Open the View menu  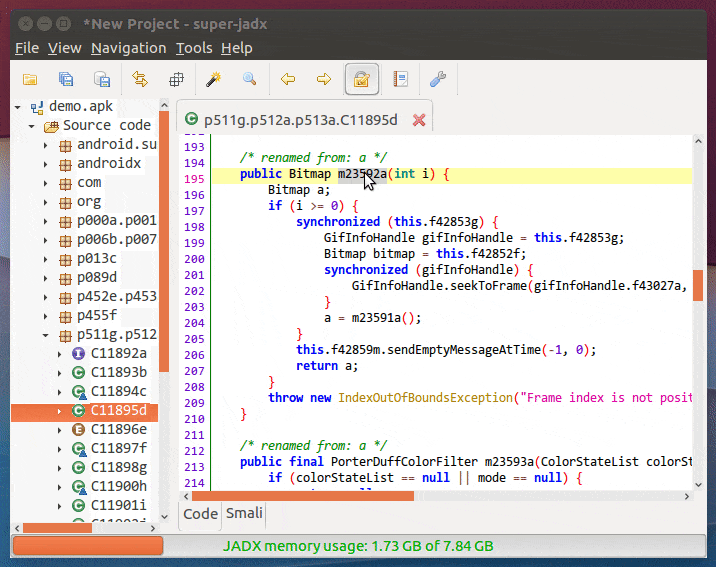pos(65,48)
